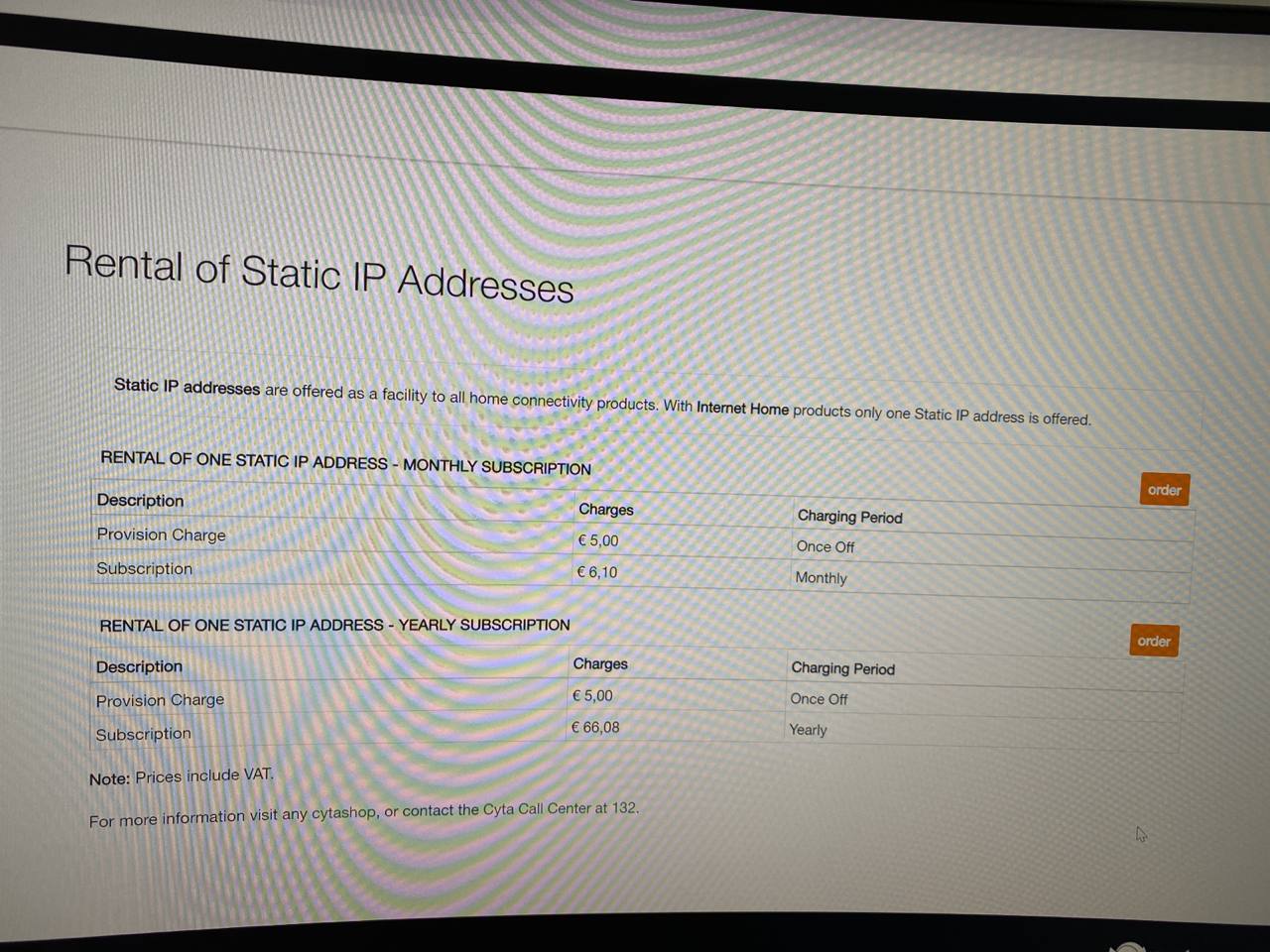The image size is (1270, 952).
Task: Click 'Yearly' charging period cell
Action: [x=808, y=730]
